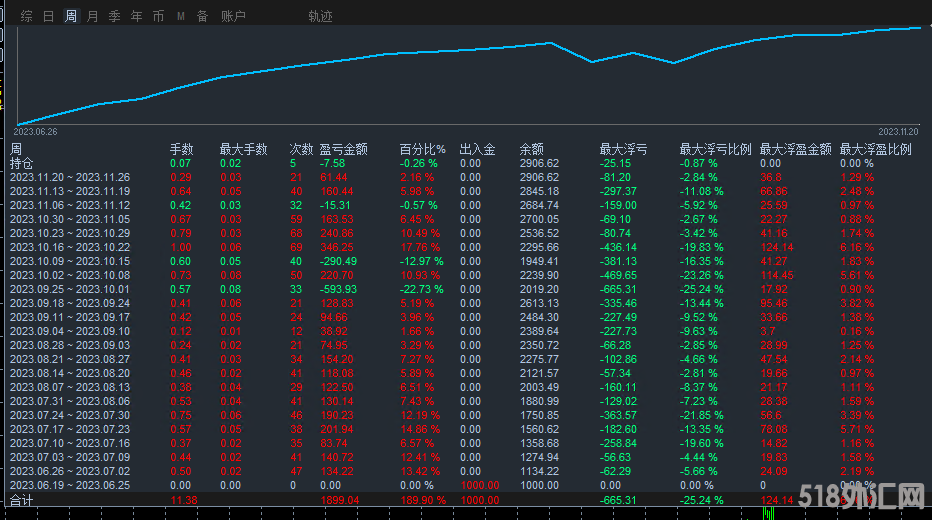Click the 百分比% column header
Image resolution: width=932 pixels, height=520 pixels.
click(422, 149)
